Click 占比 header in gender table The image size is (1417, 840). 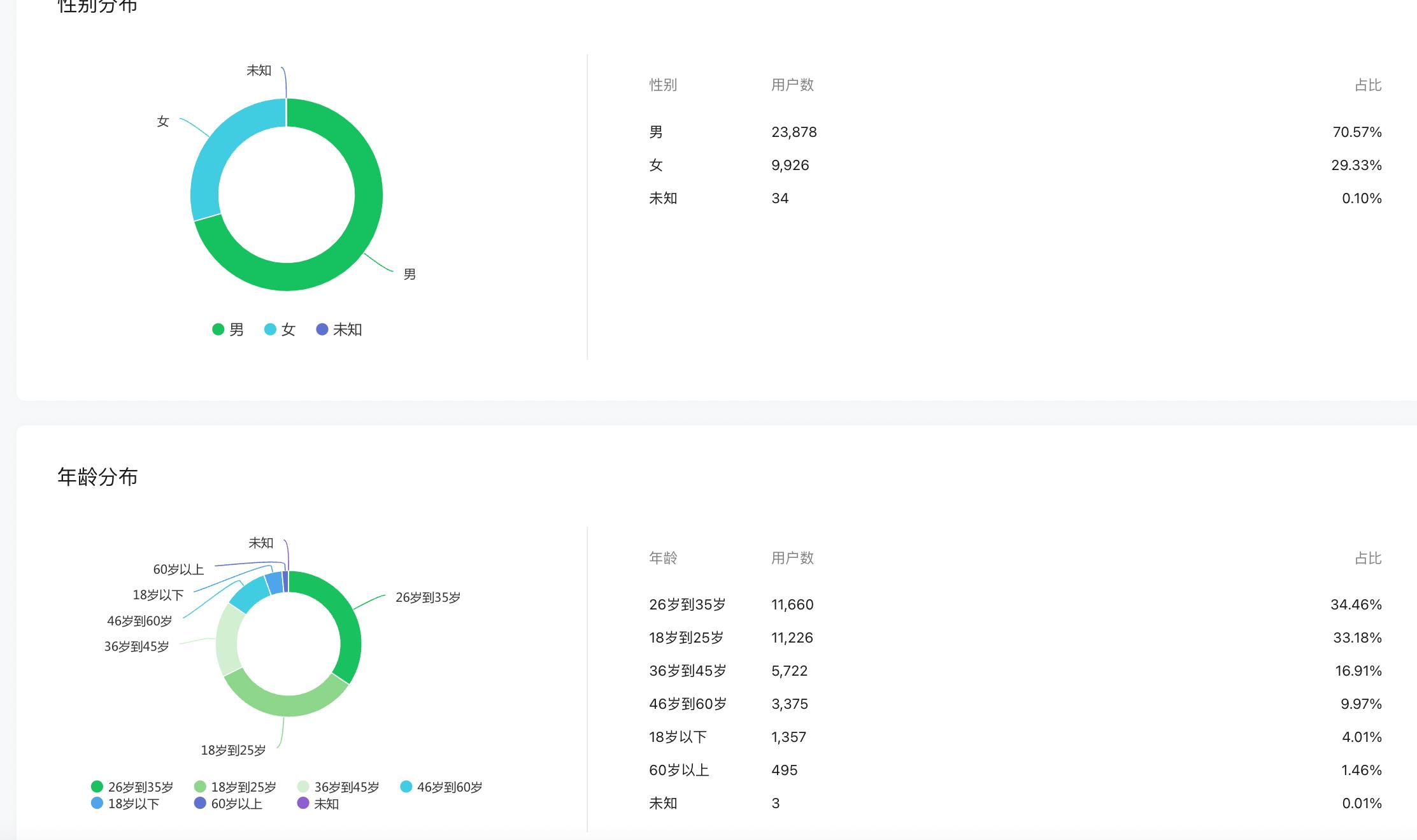click(1368, 85)
